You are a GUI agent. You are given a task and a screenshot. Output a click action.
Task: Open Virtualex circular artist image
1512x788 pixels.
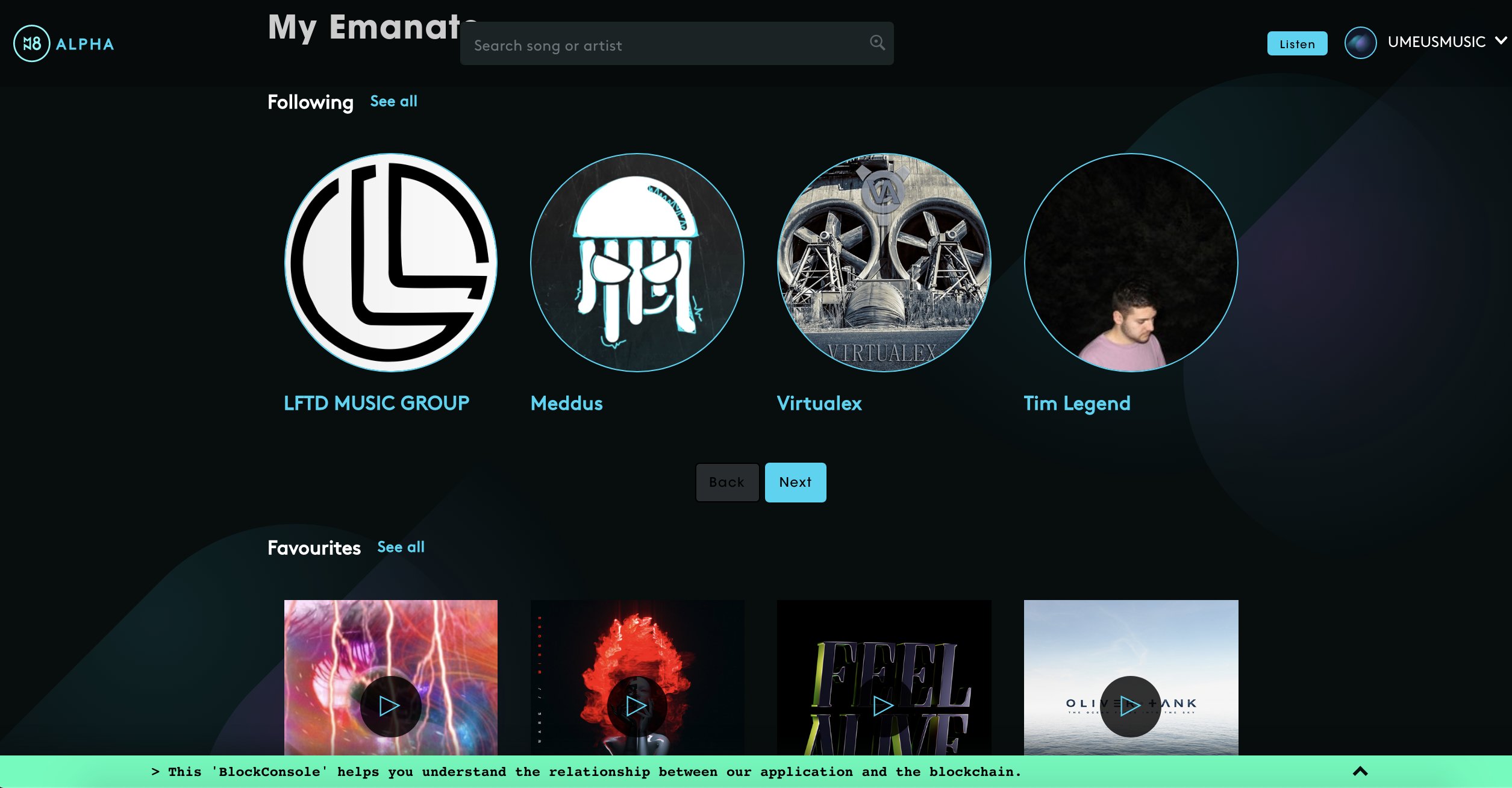point(884,263)
